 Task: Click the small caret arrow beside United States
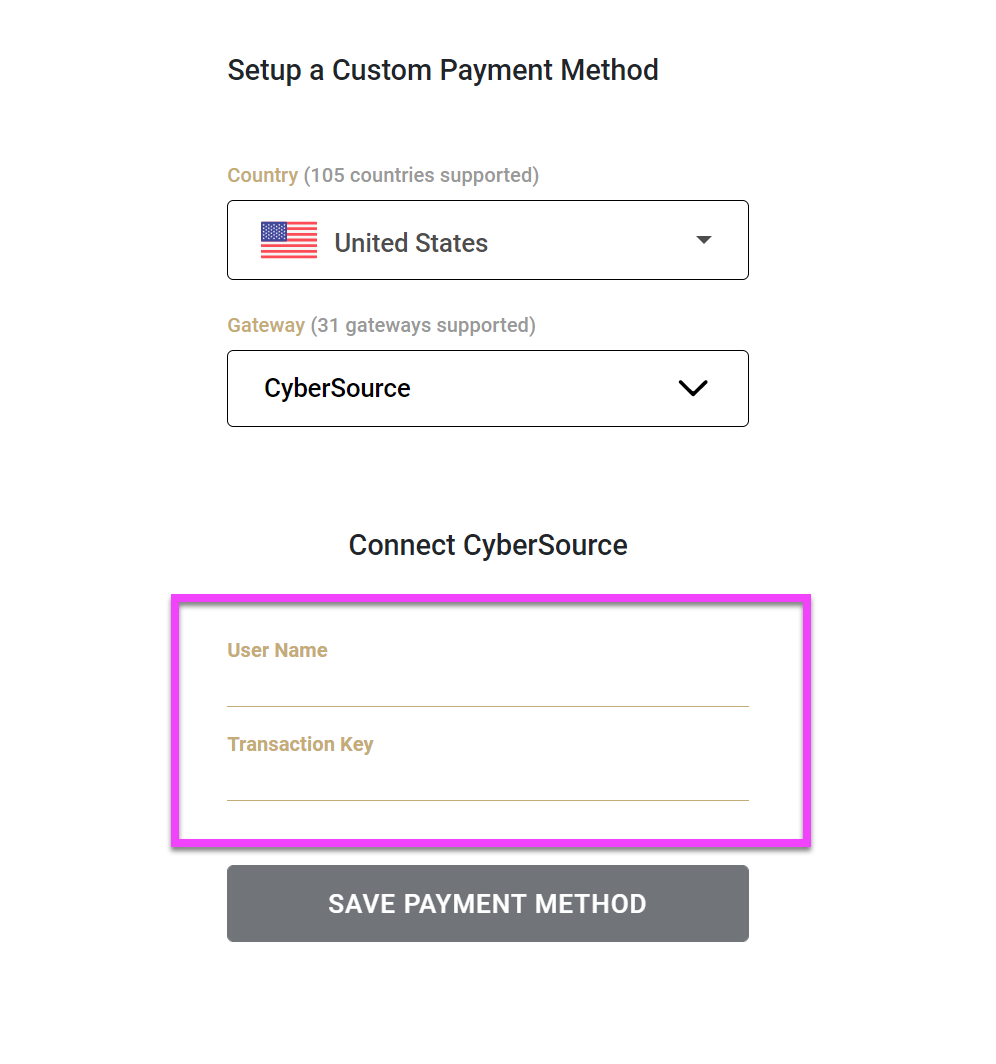pos(704,240)
